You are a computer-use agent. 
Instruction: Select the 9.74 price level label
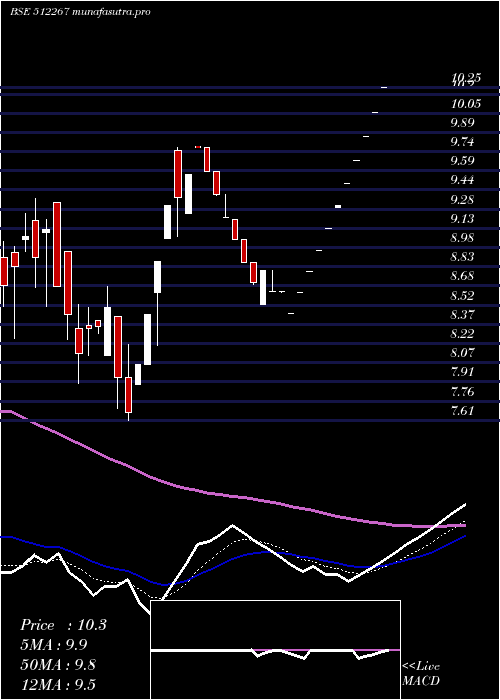point(462,142)
